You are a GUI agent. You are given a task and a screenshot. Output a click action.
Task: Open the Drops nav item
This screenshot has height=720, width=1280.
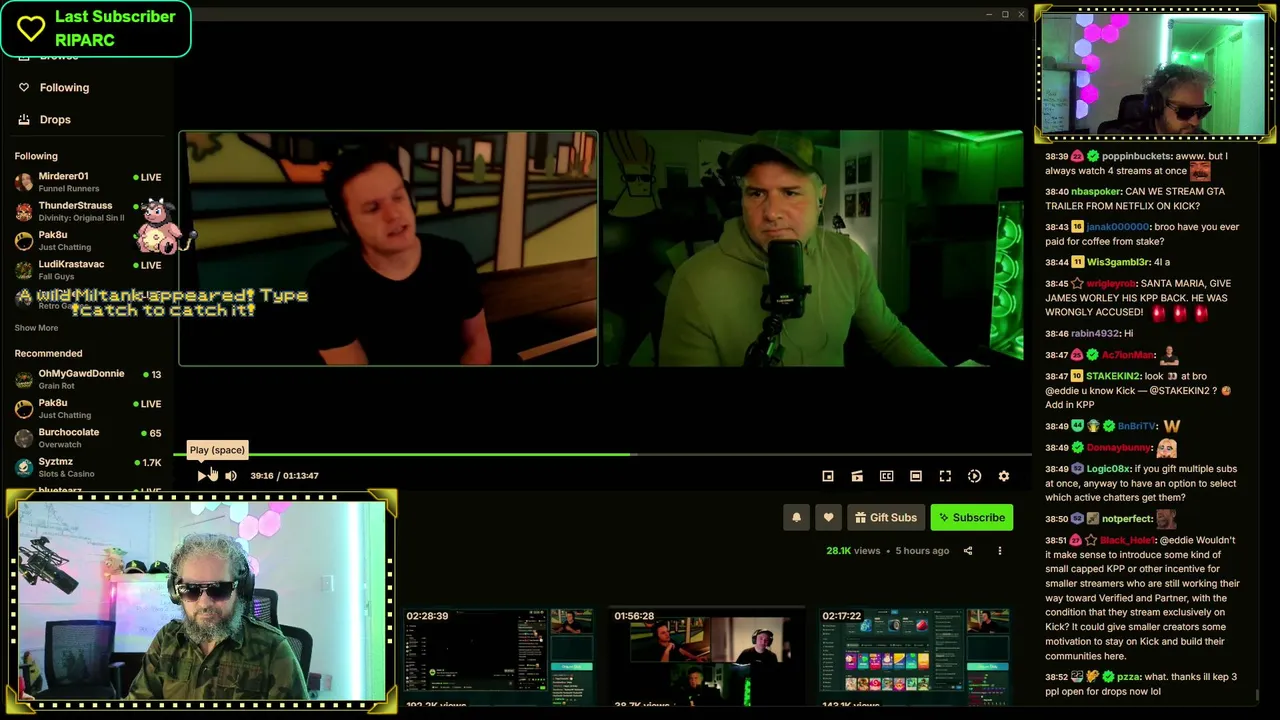(55, 120)
